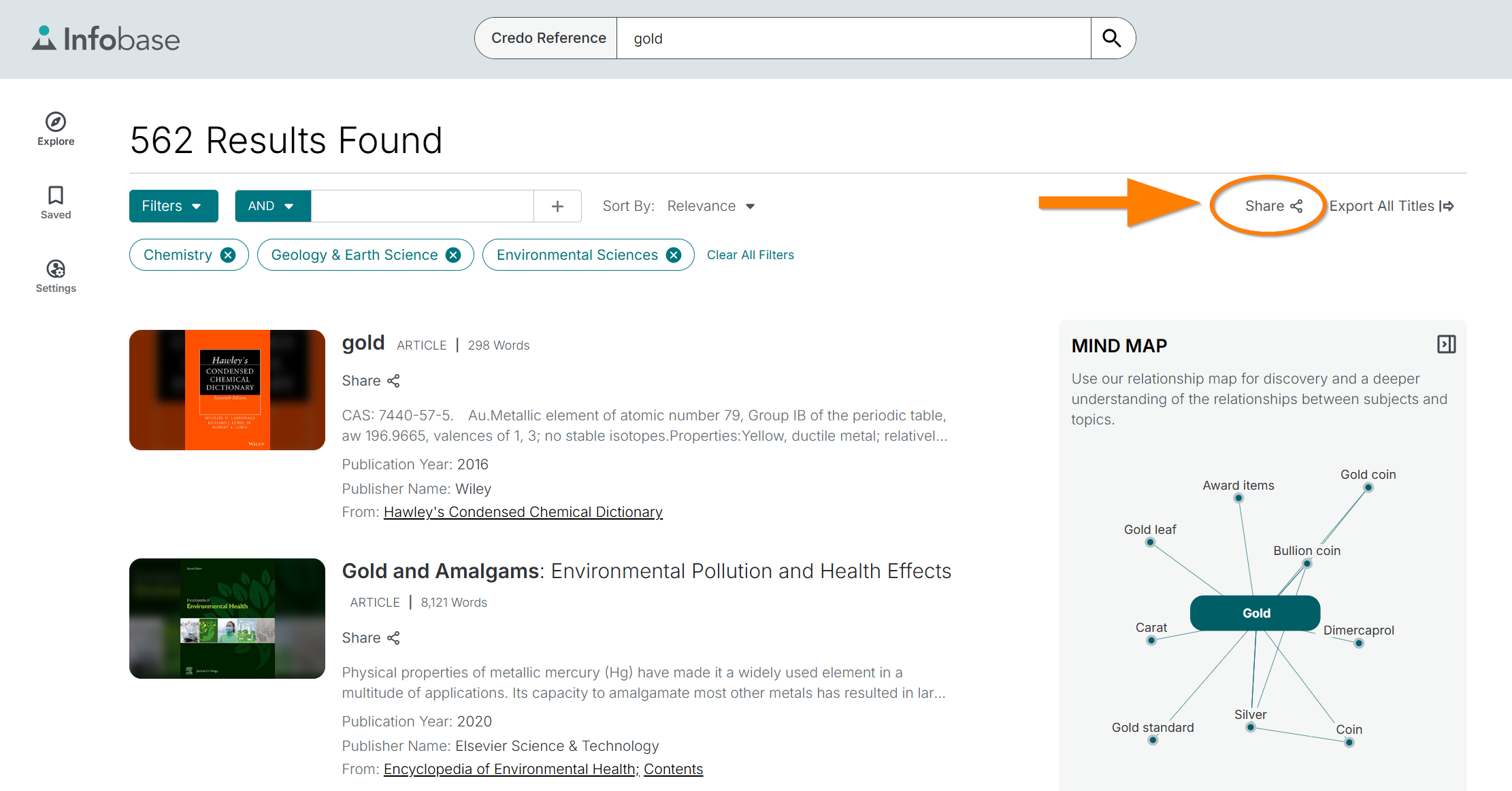Click the Infobase logo
The image size is (1512, 791).
pyautogui.click(x=106, y=39)
